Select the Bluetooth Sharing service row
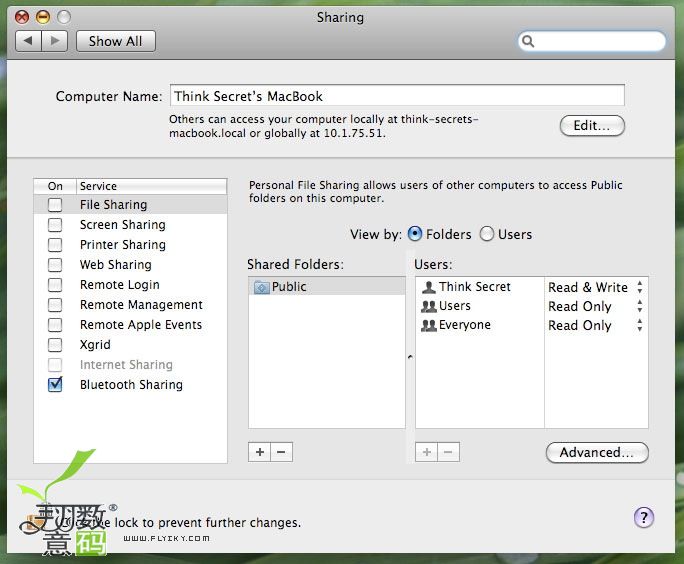Image resolution: width=684 pixels, height=564 pixels. click(130, 385)
